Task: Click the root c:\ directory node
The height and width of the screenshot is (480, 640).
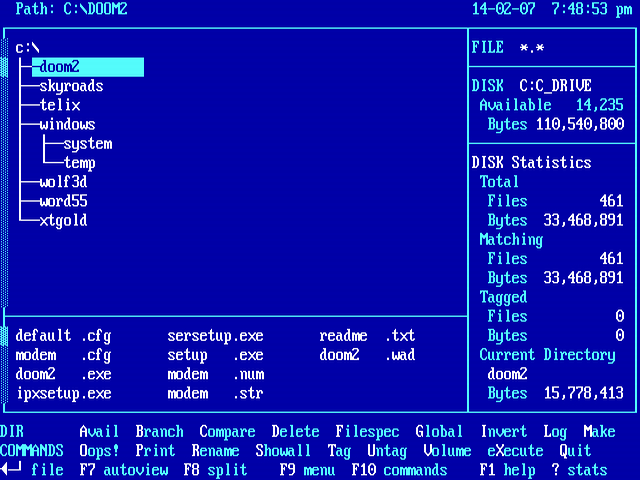Action: pyautogui.click(x=27, y=48)
